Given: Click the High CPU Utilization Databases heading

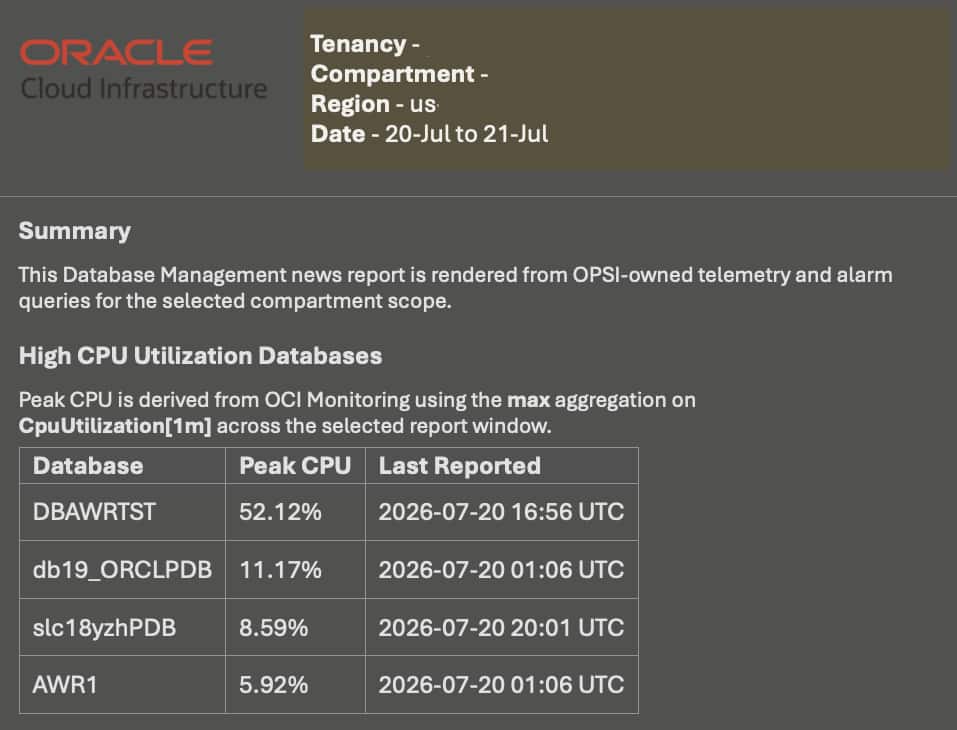Looking at the screenshot, I should (x=200, y=356).
